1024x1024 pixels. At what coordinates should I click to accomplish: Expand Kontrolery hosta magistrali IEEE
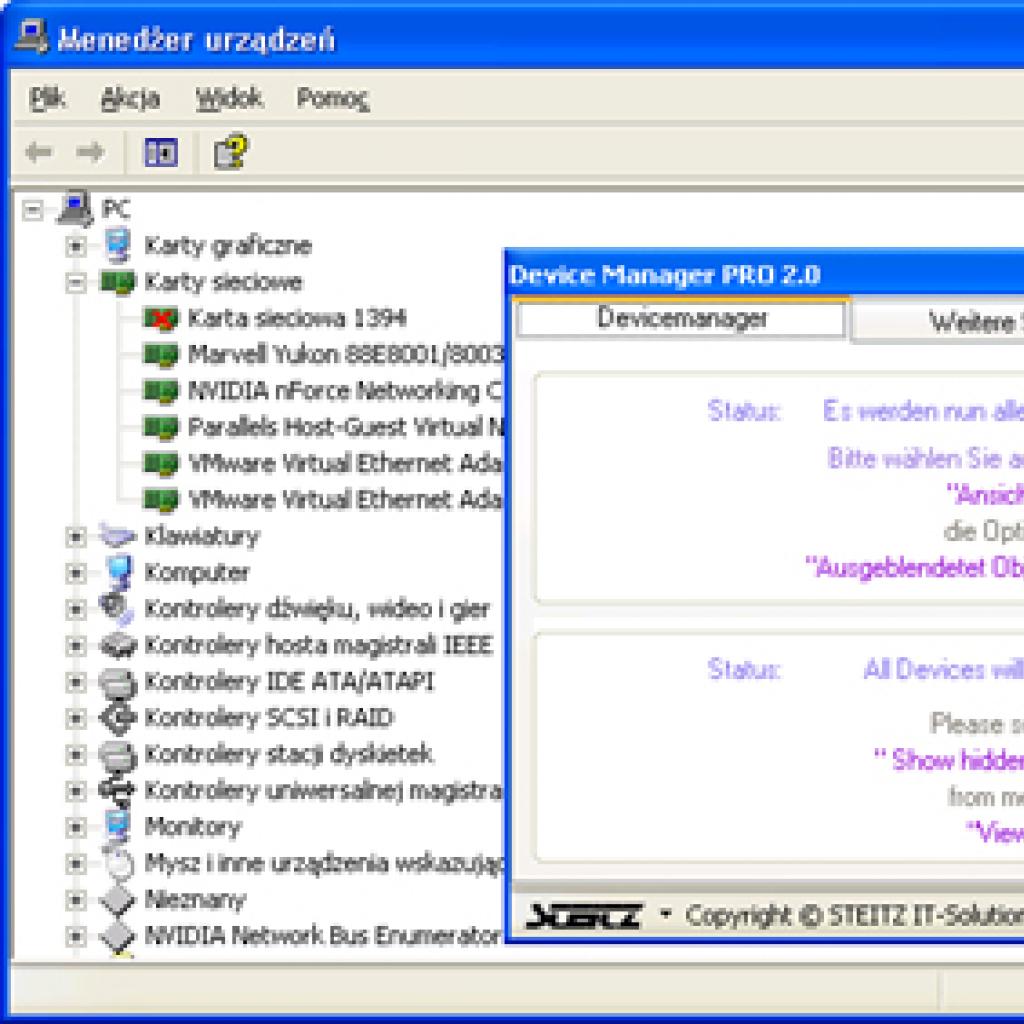(76, 646)
